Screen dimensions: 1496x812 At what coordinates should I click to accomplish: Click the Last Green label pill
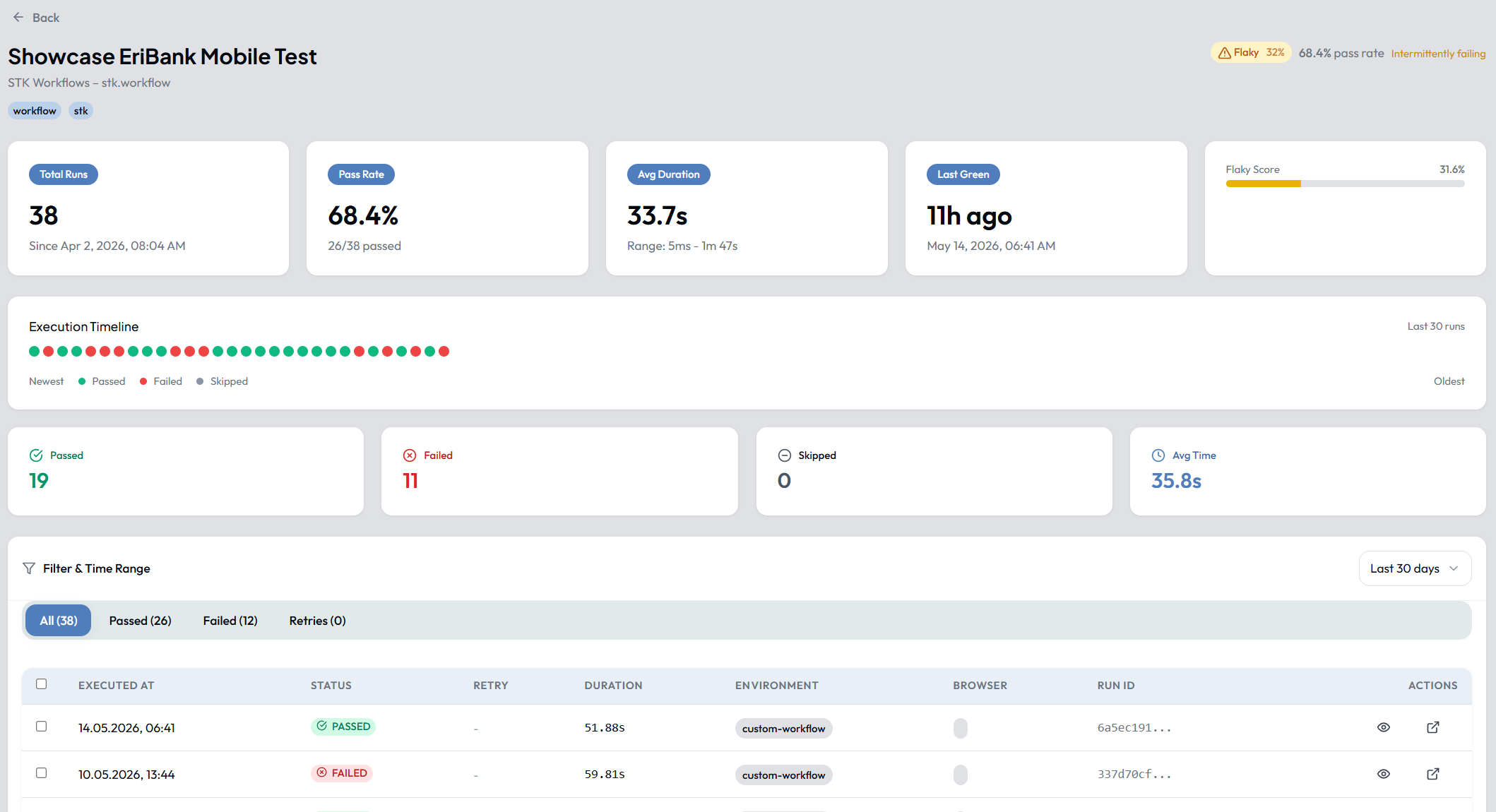(963, 174)
